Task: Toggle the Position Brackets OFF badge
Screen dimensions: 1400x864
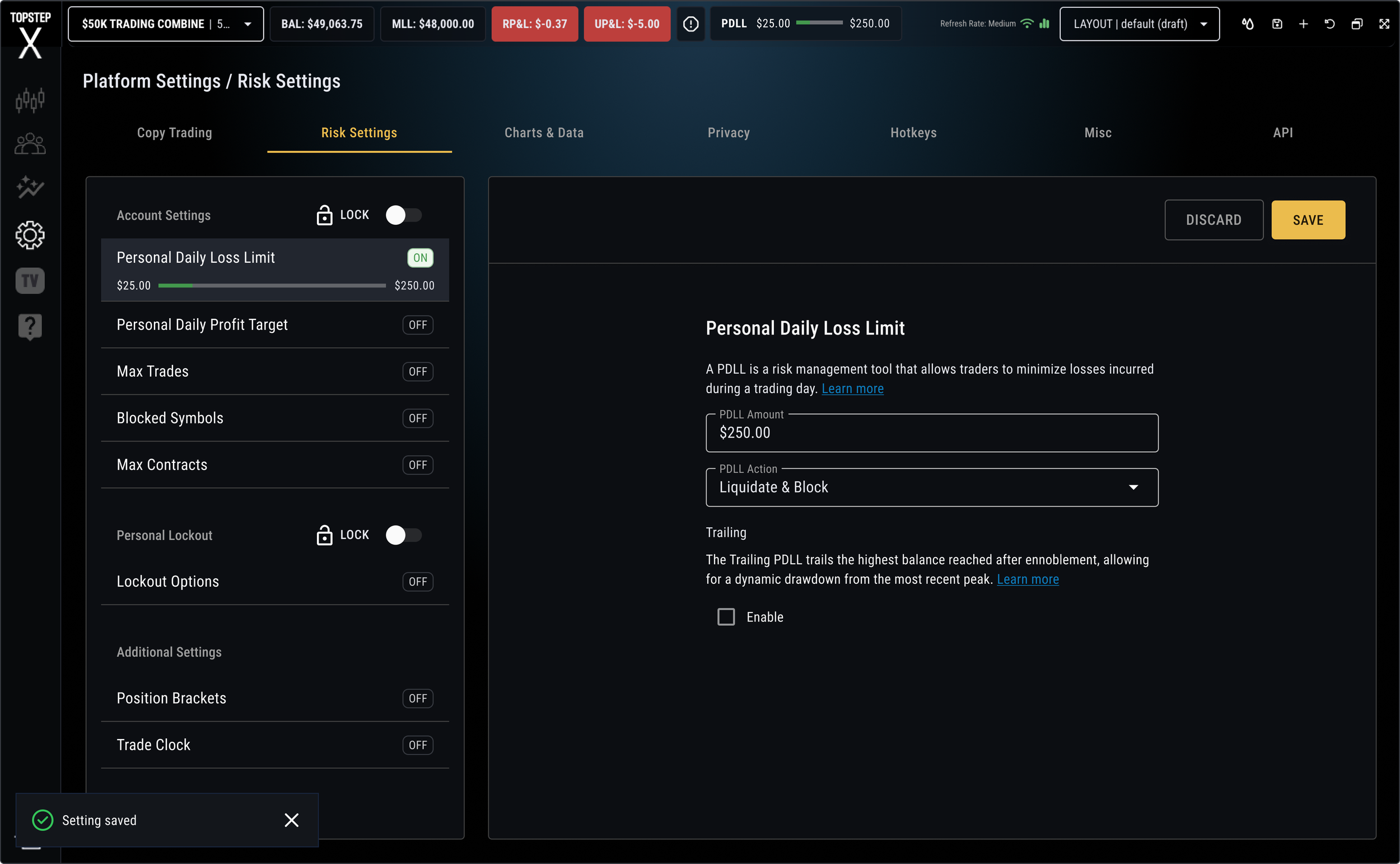Action: (418, 698)
